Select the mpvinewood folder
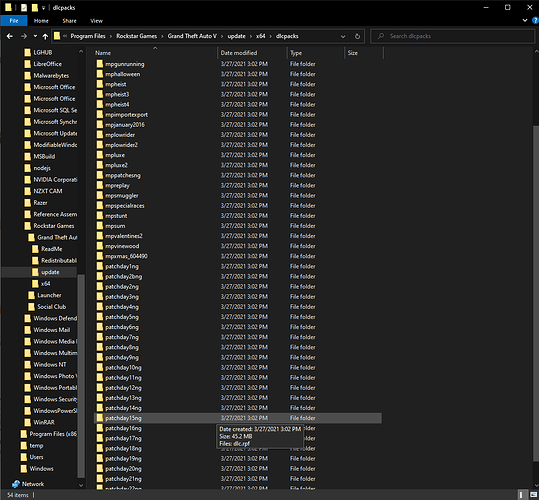 122,246
